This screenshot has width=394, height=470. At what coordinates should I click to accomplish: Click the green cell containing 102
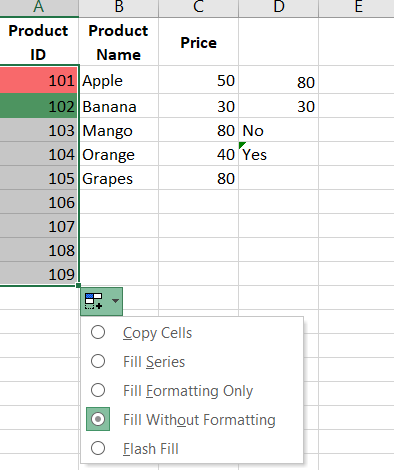[x=39, y=106]
